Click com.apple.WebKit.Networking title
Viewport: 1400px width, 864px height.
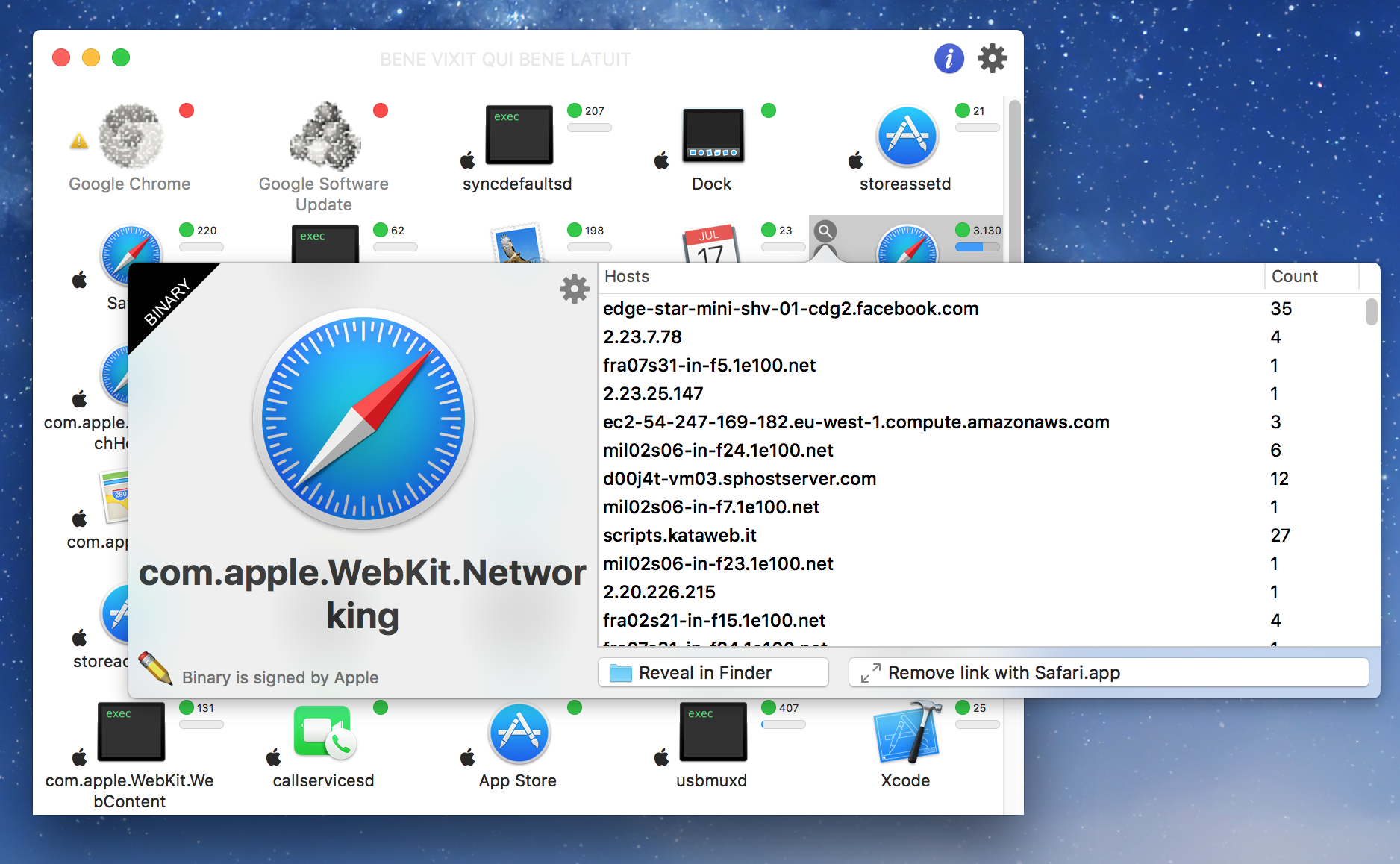click(363, 594)
